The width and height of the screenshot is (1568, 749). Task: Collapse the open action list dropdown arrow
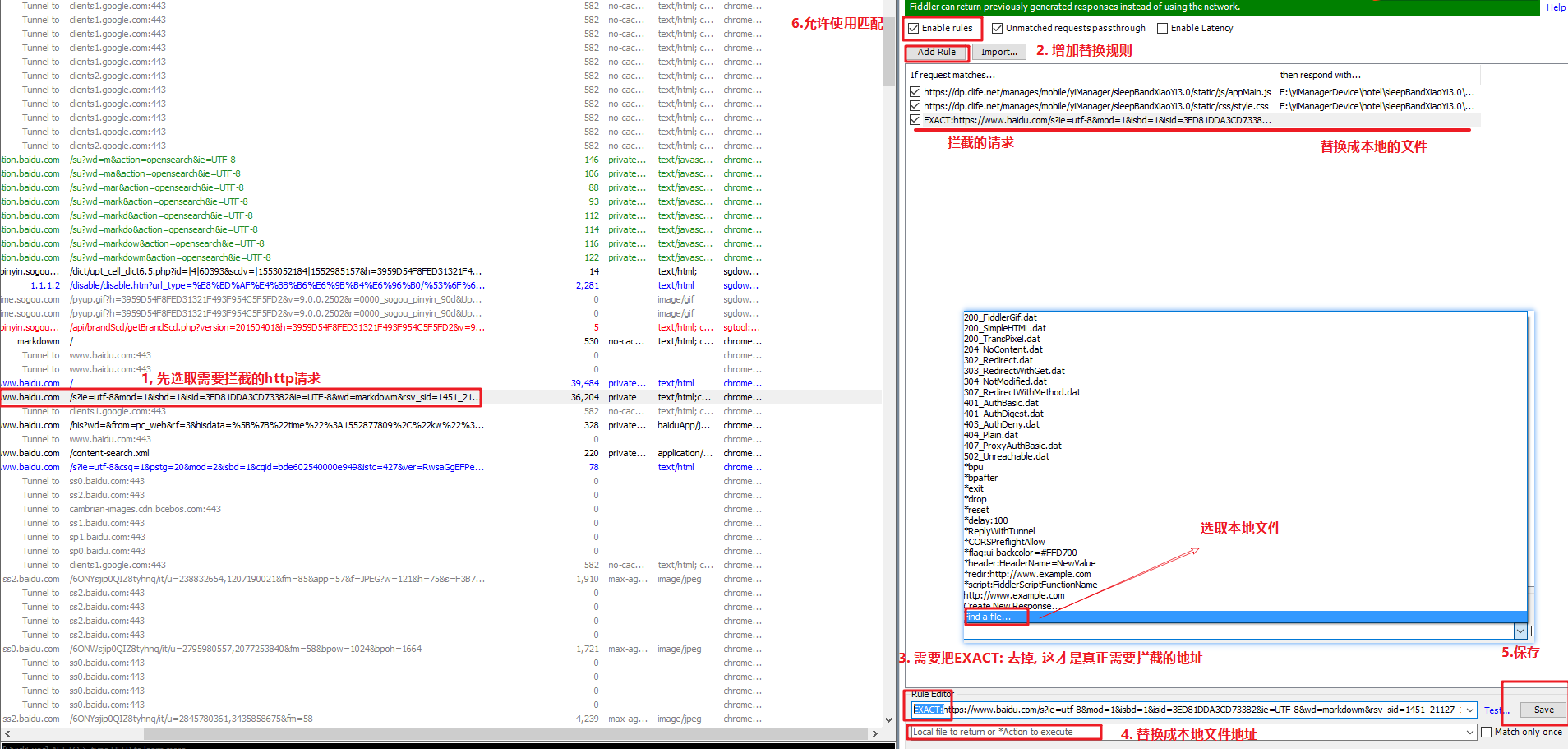coord(1520,631)
